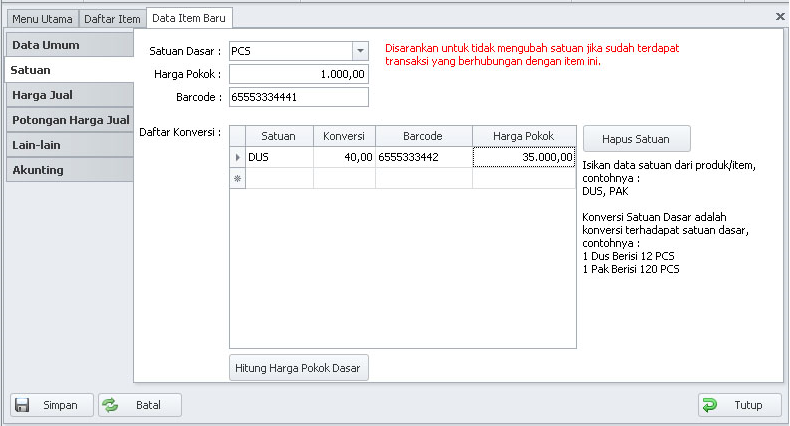Click the Batal refresh arrows icon
The image size is (790, 426).
pos(111,405)
